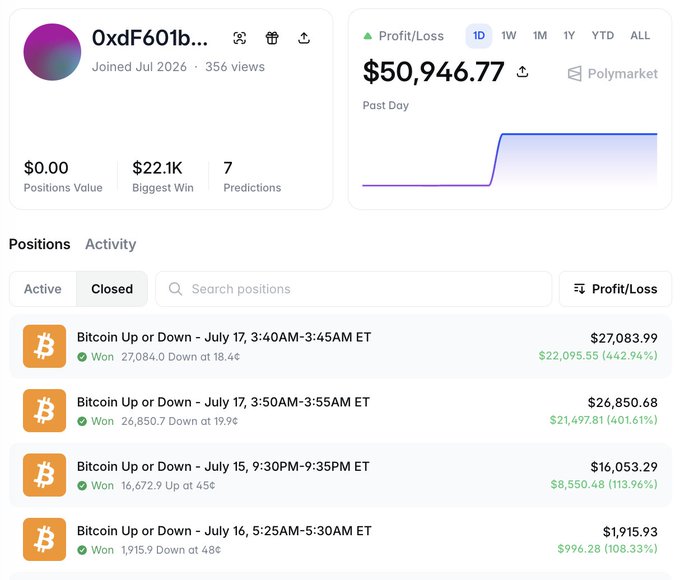Click the Bitcoin icon for July 15 9:30PM market
Image resolution: width=680 pixels, height=580 pixels.
tap(44, 475)
